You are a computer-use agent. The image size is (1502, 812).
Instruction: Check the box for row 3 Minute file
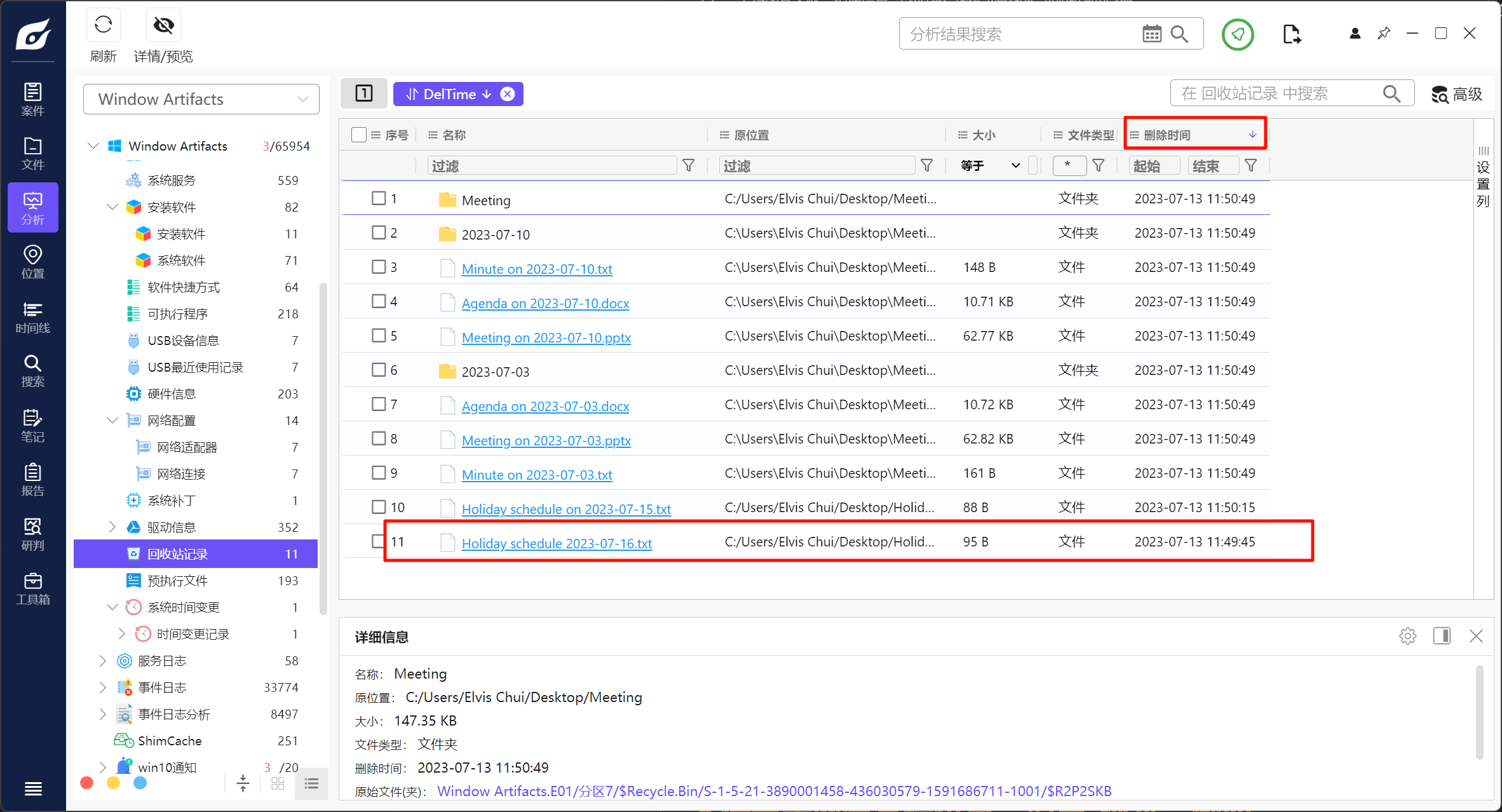coord(379,267)
